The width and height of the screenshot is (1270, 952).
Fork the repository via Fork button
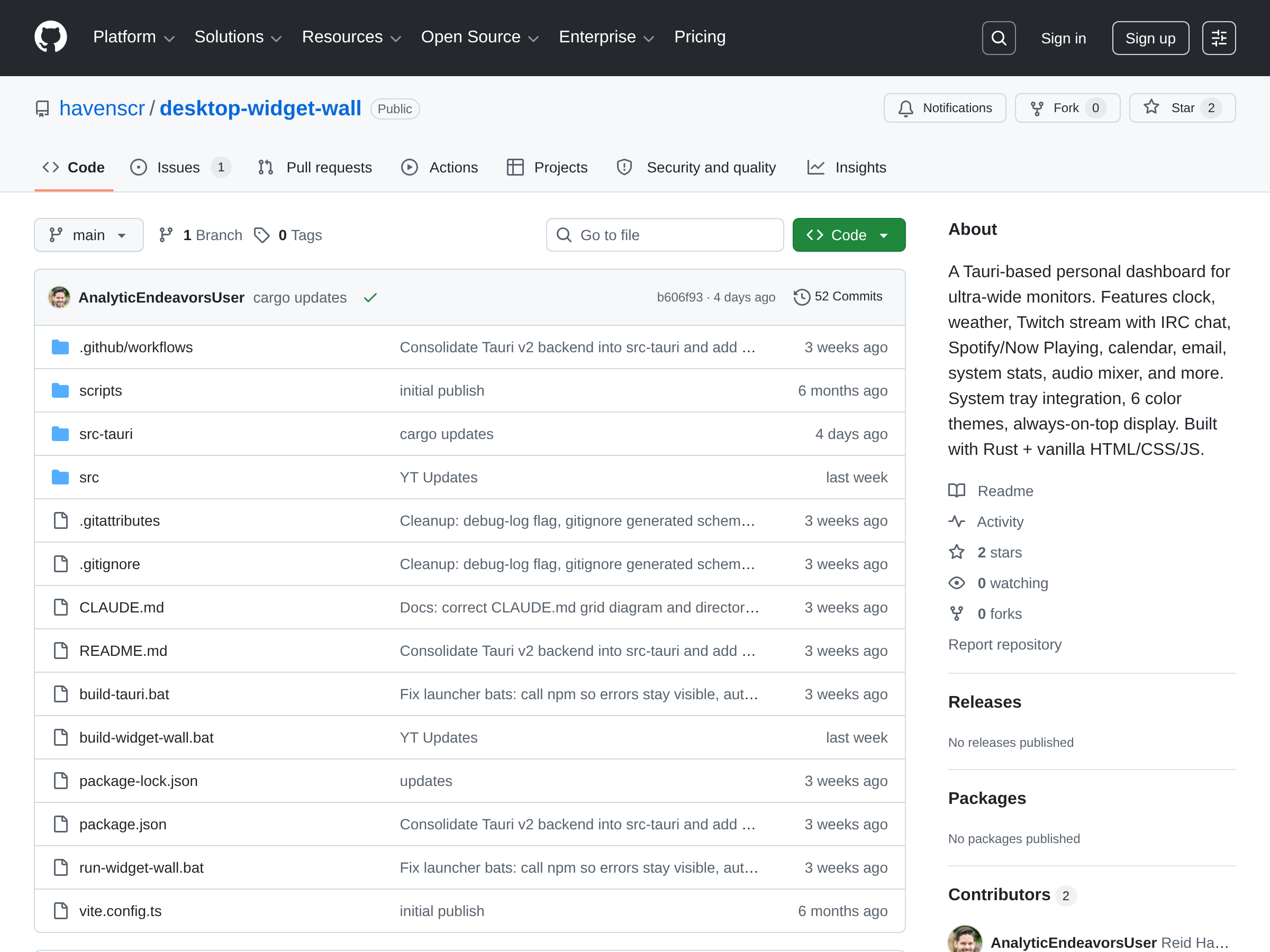click(1067, 108)
